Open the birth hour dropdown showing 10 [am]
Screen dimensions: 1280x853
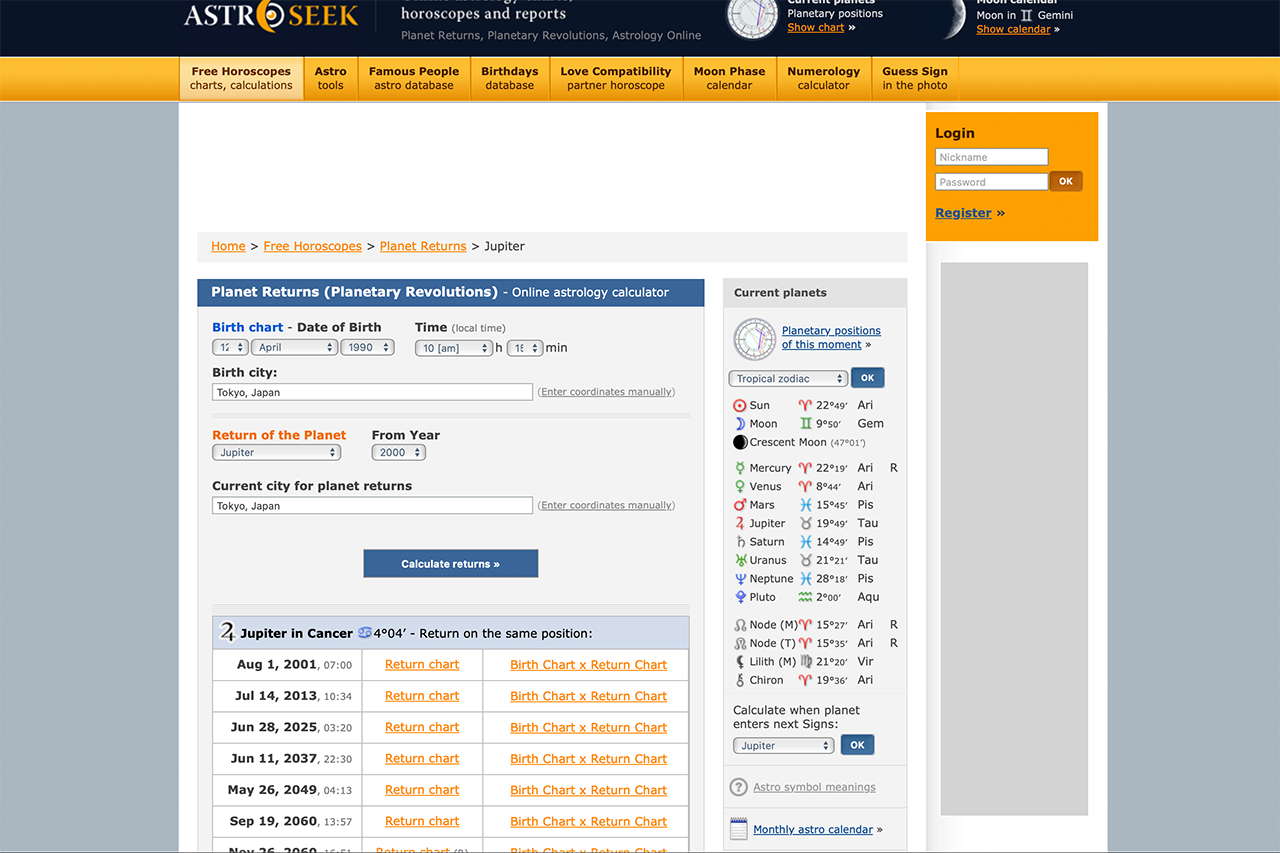(x=454, y=348)
